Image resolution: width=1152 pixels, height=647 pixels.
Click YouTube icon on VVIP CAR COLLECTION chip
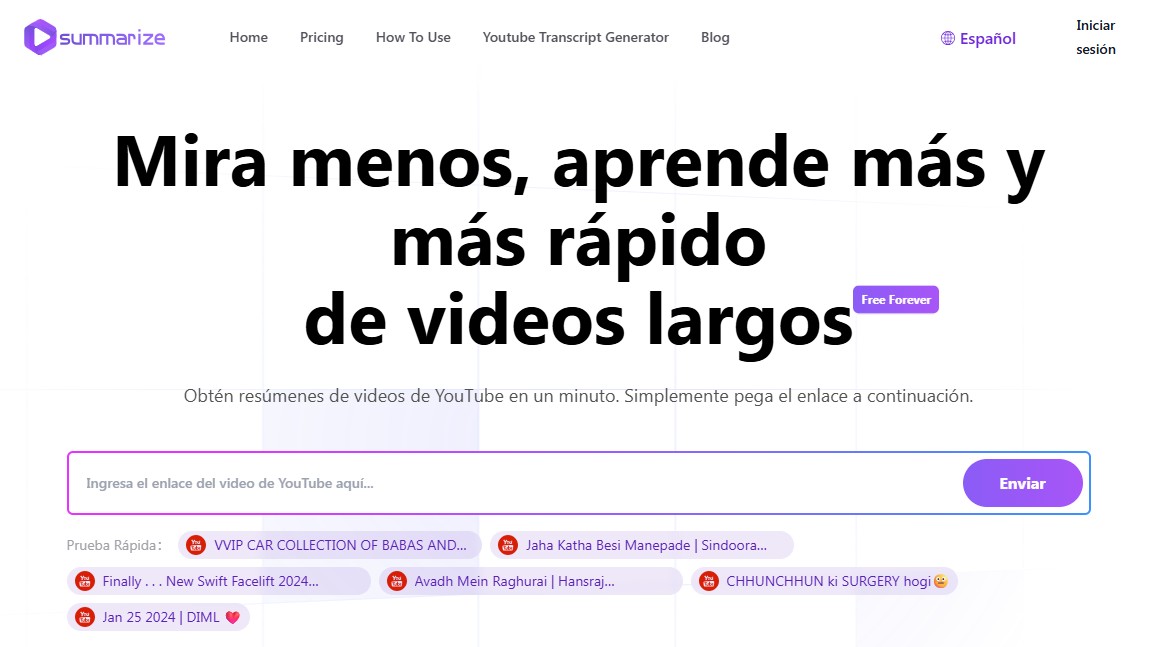pos(196,545)
